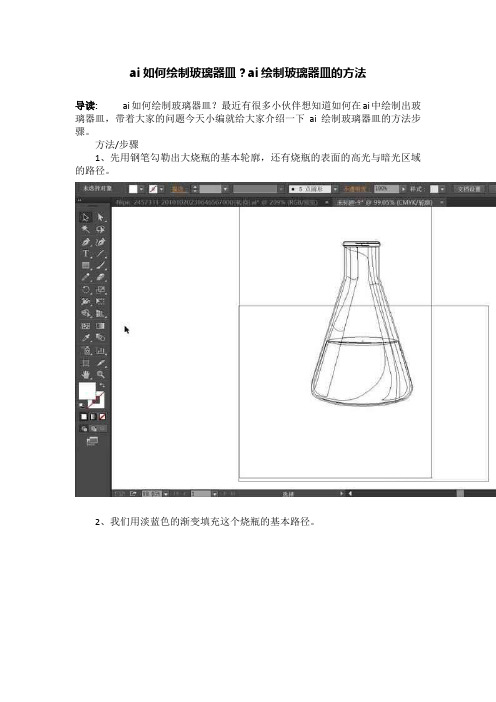Close the RGB document tab
Screen dimensions: 496x702
pyautogui.click(x=326, y=202)
